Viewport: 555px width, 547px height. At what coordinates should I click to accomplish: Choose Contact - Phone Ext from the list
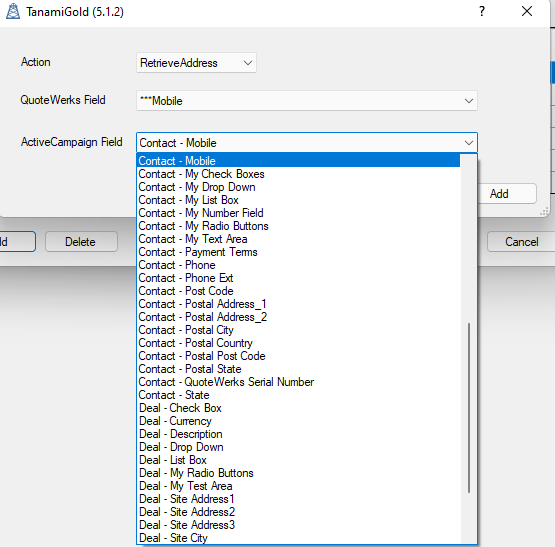(299, 278)
